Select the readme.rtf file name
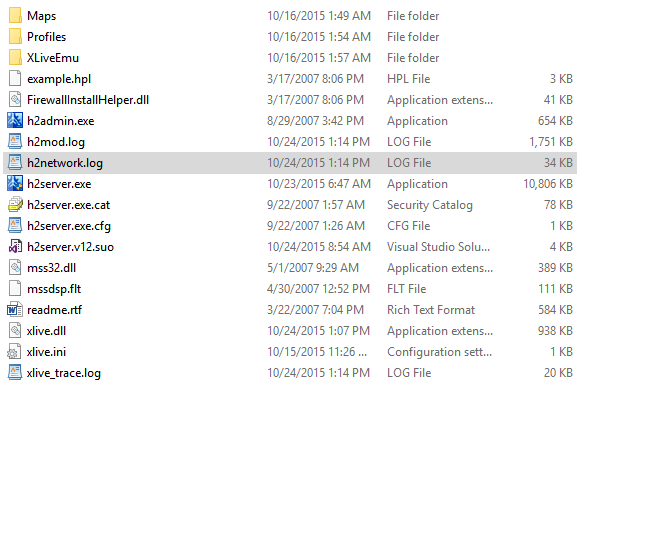This screenshot has height=542, width=659. [55, 310]
